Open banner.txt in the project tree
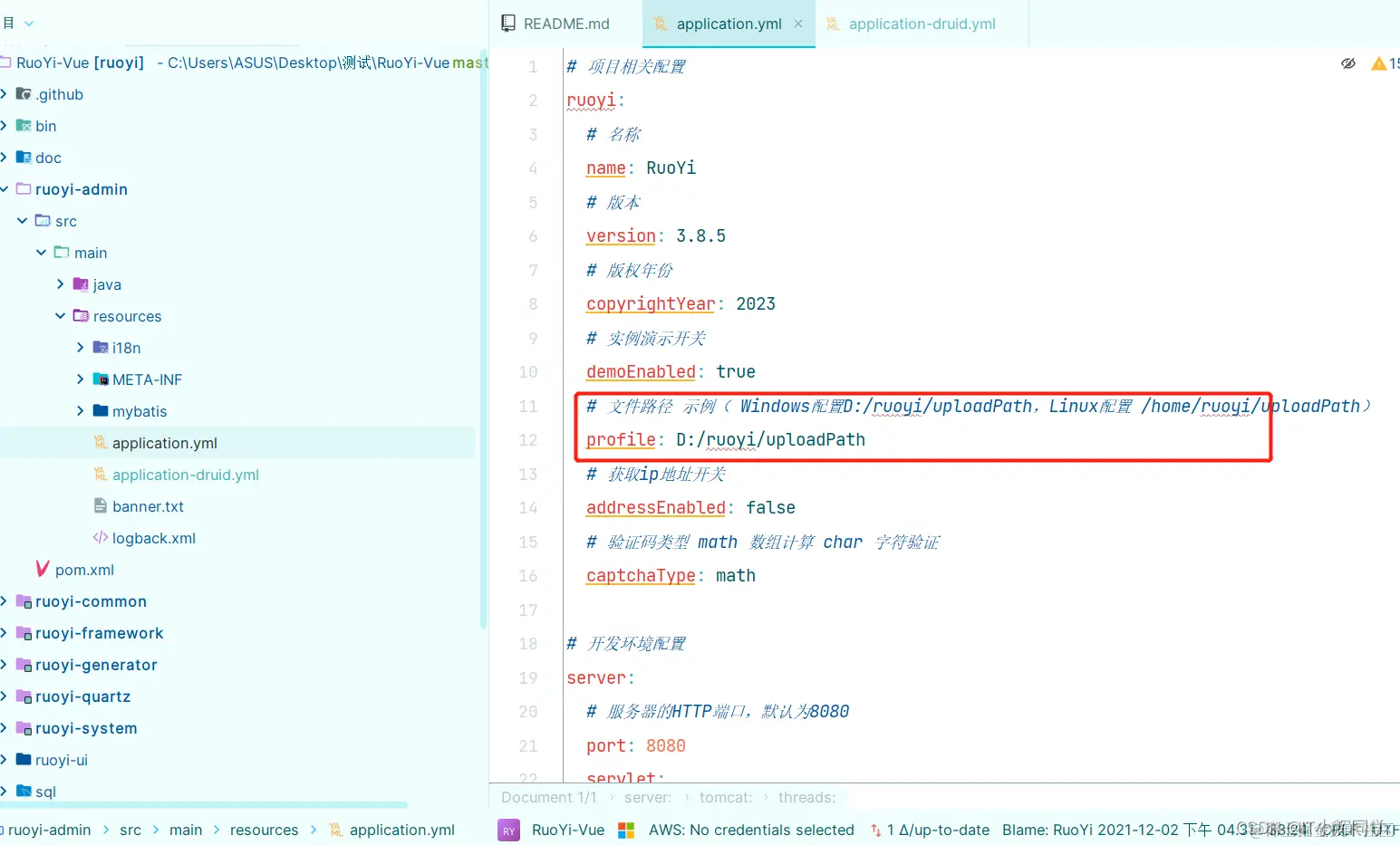 (x=148, y=506)
